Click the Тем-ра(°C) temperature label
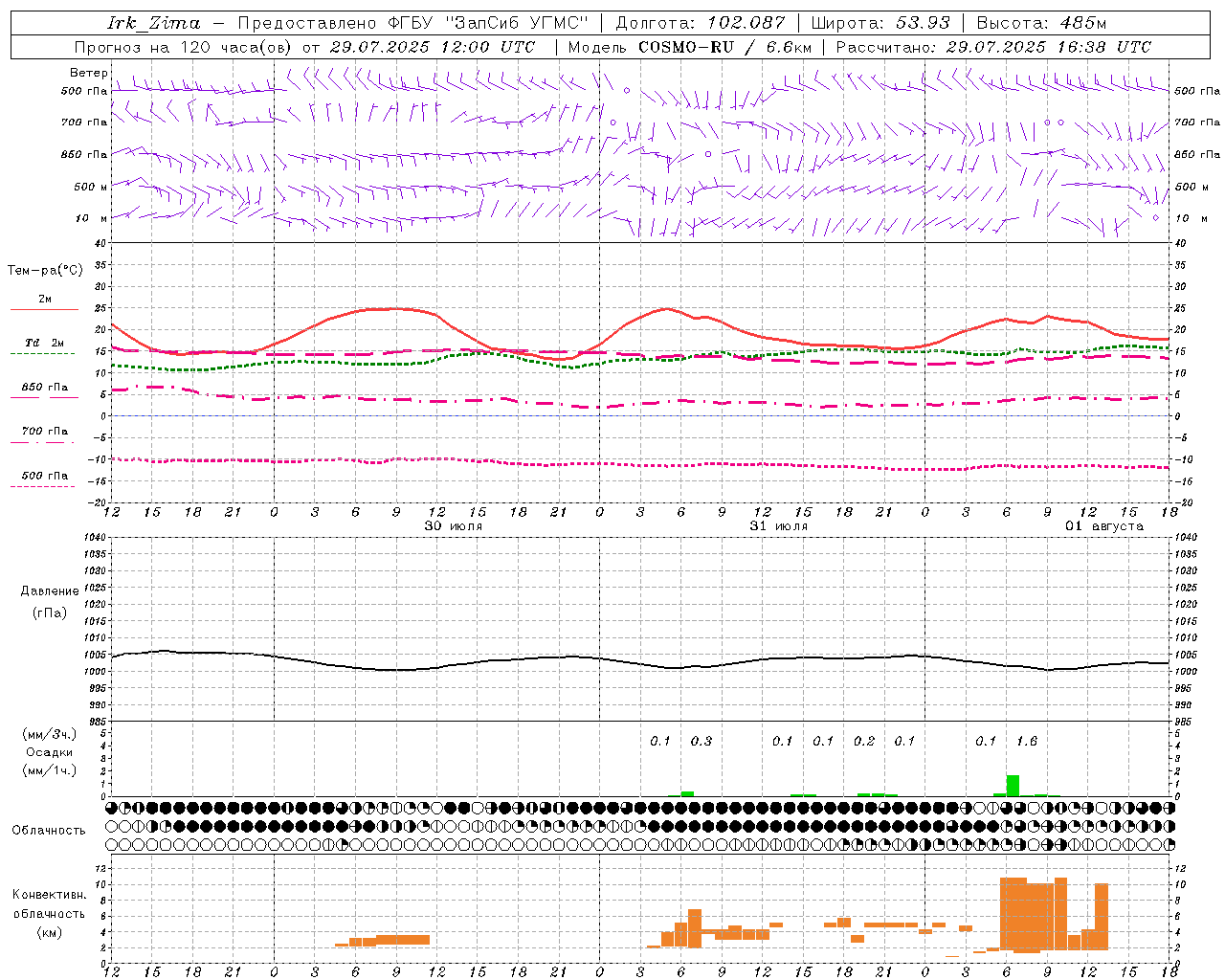Viewport: 1225px width, 980px height. [x=45, y=271]
